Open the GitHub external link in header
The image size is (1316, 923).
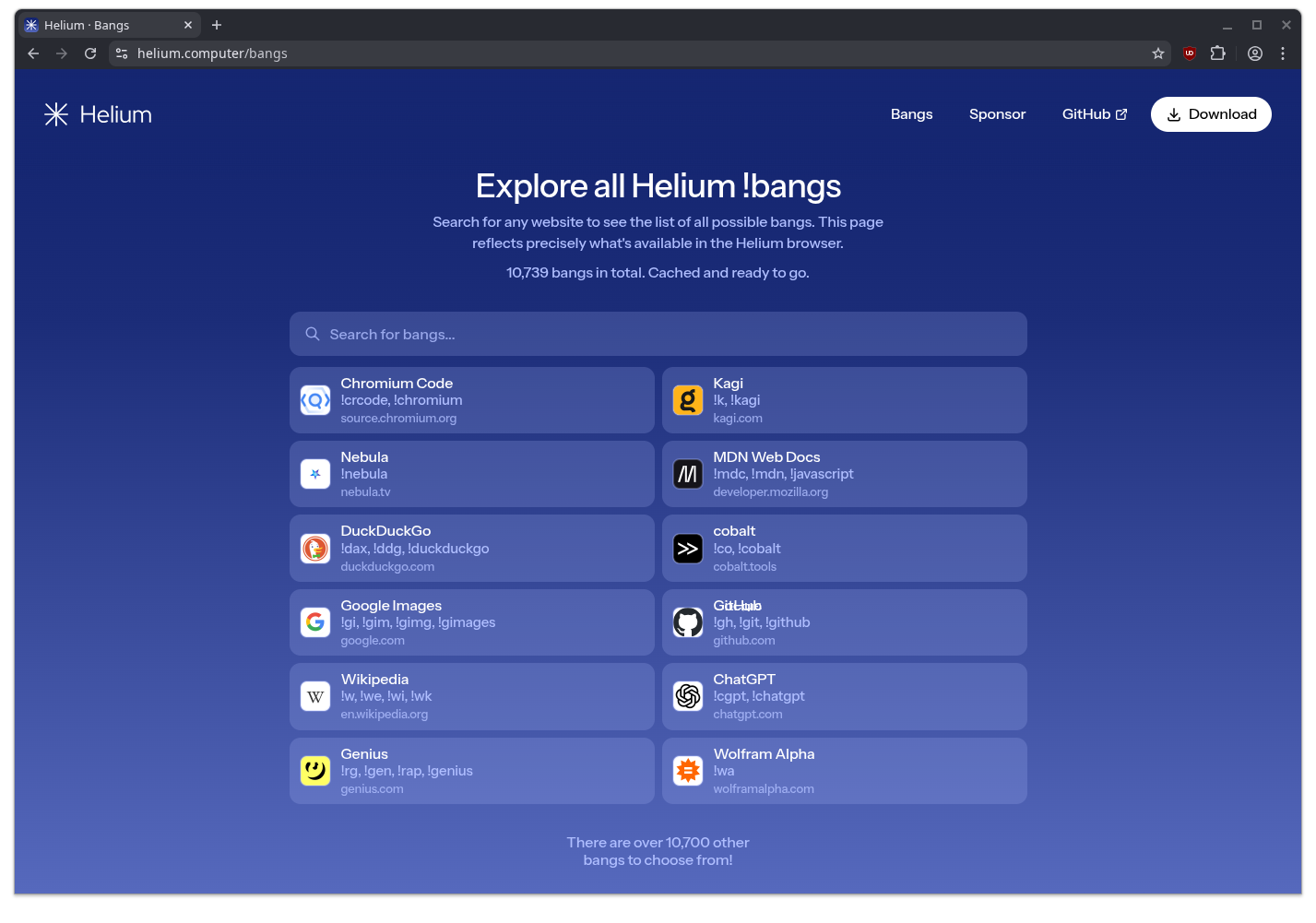[x=1094, y=114]
